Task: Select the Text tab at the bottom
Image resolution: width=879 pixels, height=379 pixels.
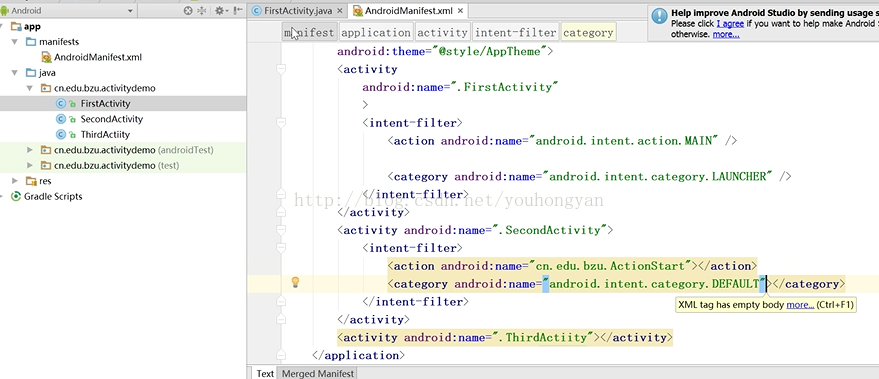Action: (265, 373)
